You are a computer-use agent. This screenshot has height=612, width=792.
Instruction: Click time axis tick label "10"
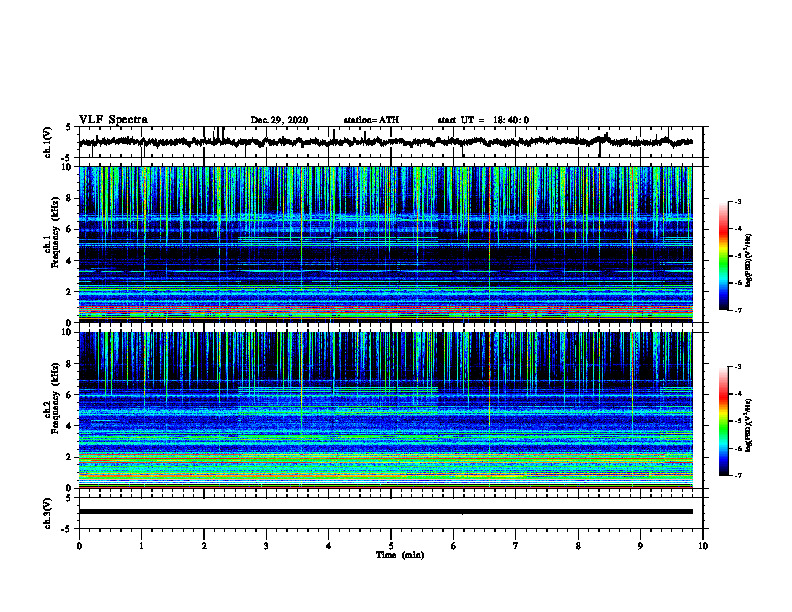pos(703,546)
